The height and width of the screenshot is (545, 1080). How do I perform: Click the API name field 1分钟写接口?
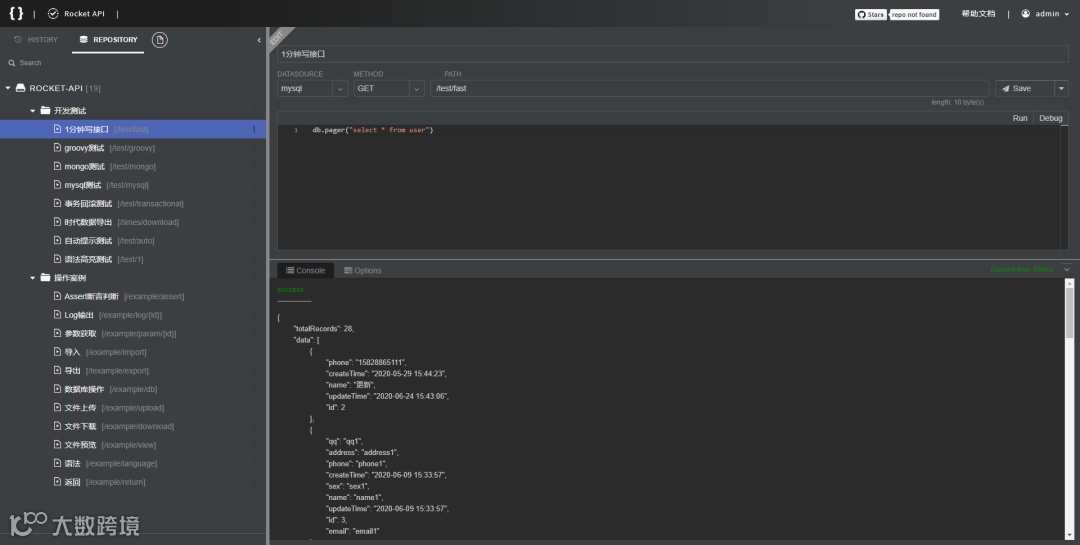click(x=672, y=54)
